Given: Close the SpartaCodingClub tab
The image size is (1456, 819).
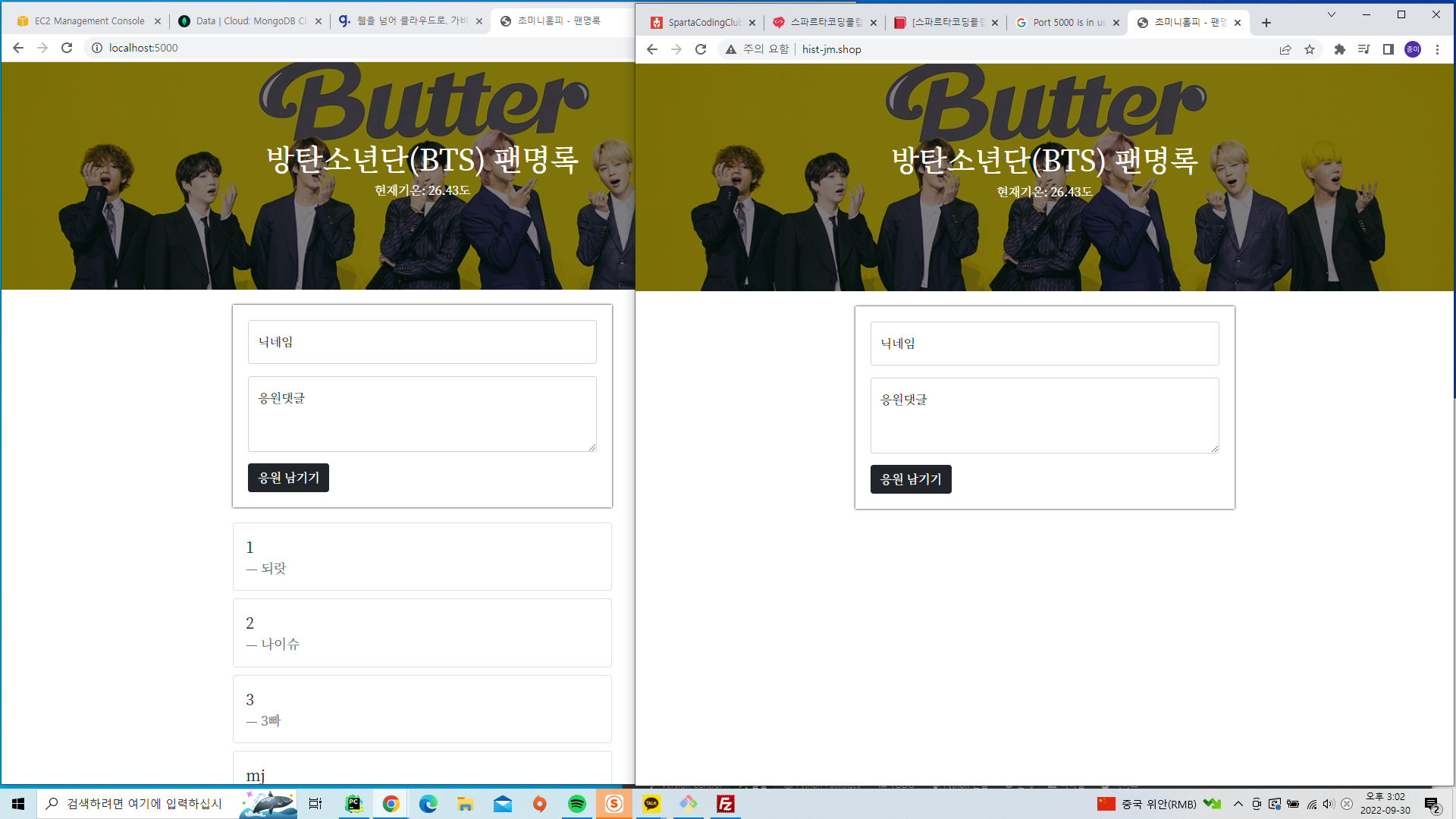Looking at the screenshot, I should 752,23.
